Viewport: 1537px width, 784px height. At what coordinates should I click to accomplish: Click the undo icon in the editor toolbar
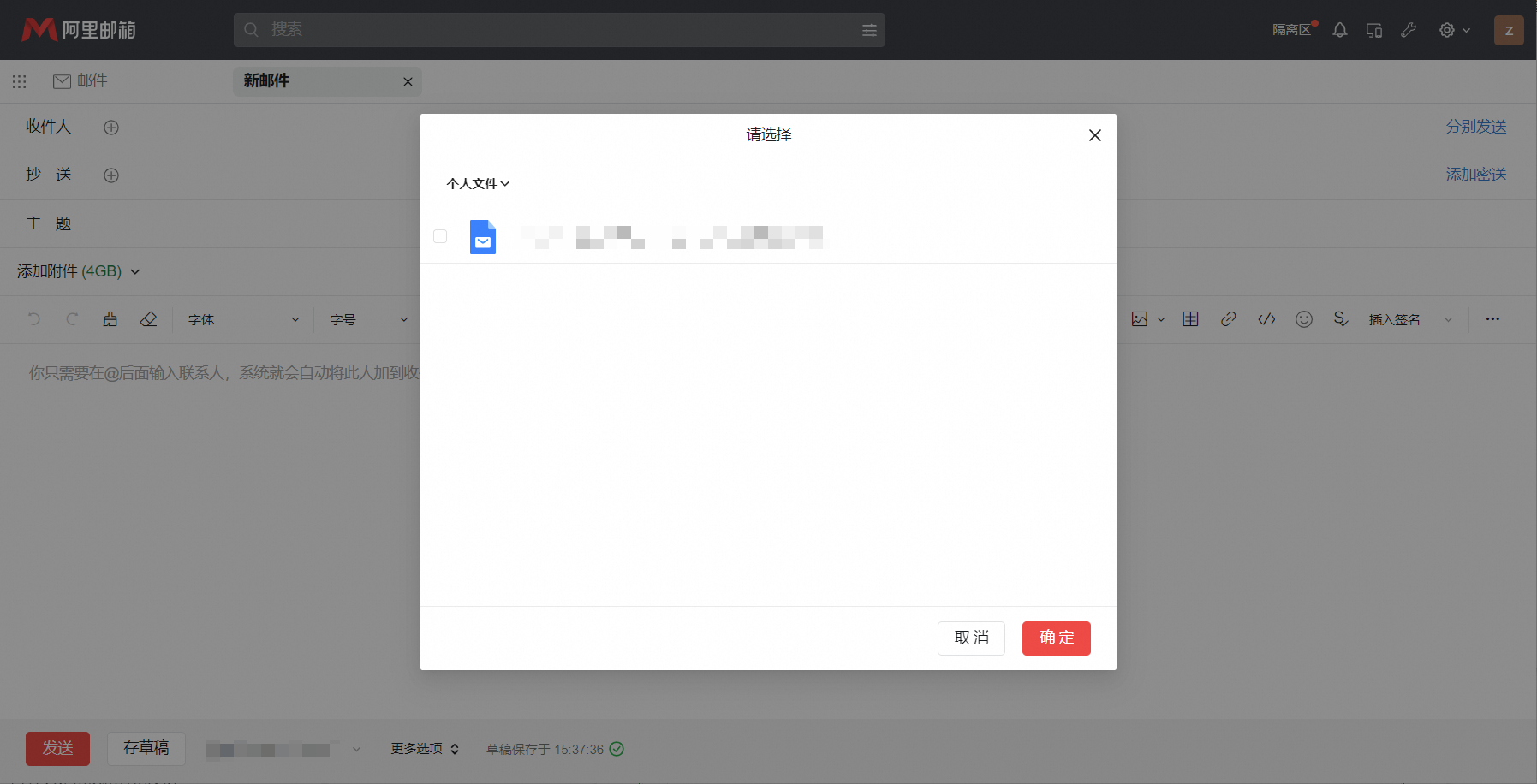click(x=33, y=319)
